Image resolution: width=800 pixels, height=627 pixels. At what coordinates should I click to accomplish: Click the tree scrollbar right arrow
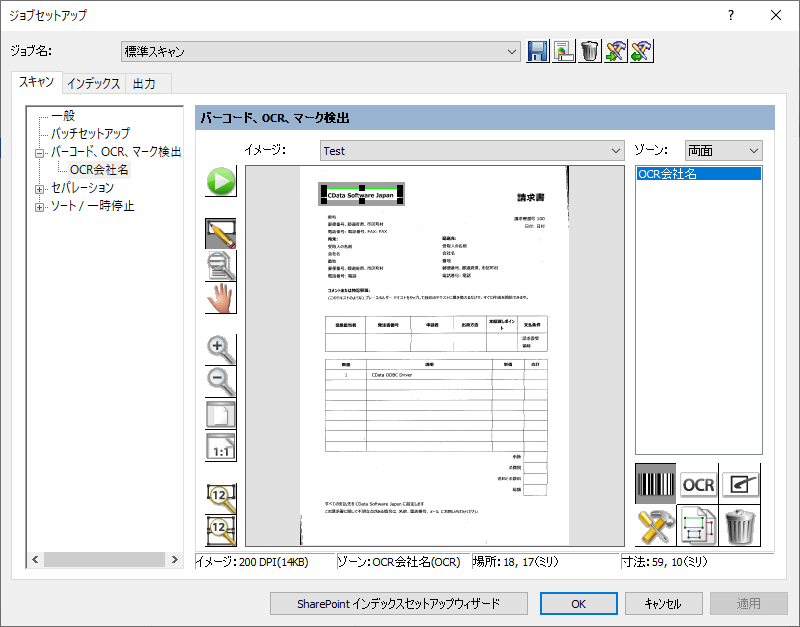click(x=174, y=560)
